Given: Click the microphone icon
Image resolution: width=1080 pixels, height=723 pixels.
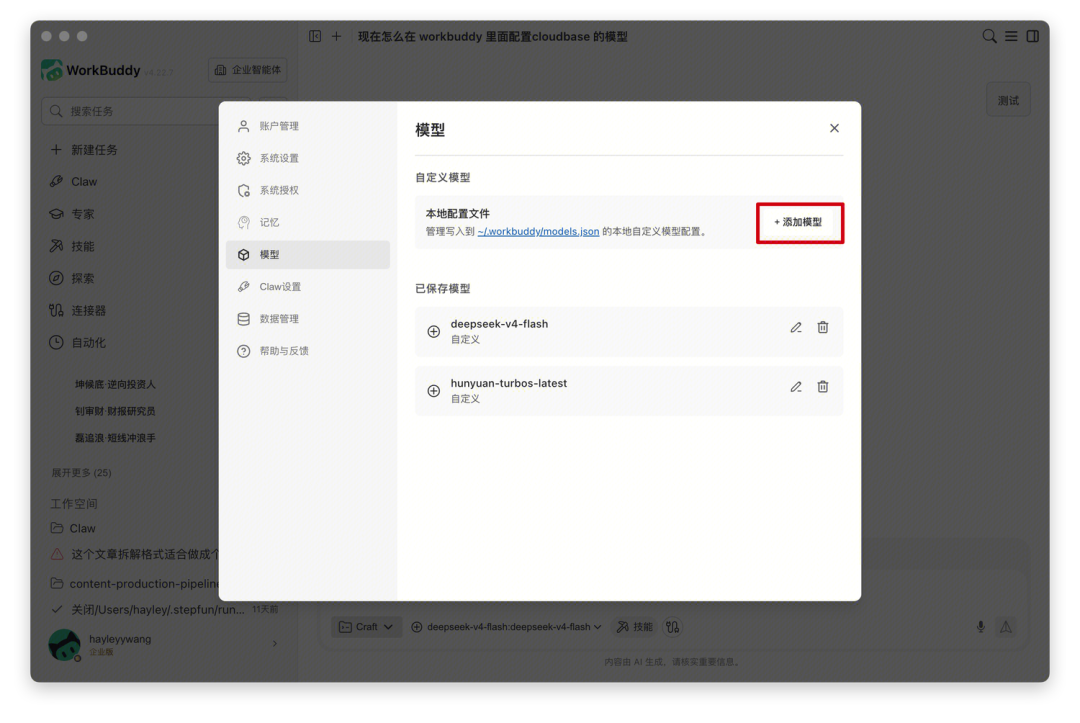Looking at the screenshot, I should click(x=980, y=627).
